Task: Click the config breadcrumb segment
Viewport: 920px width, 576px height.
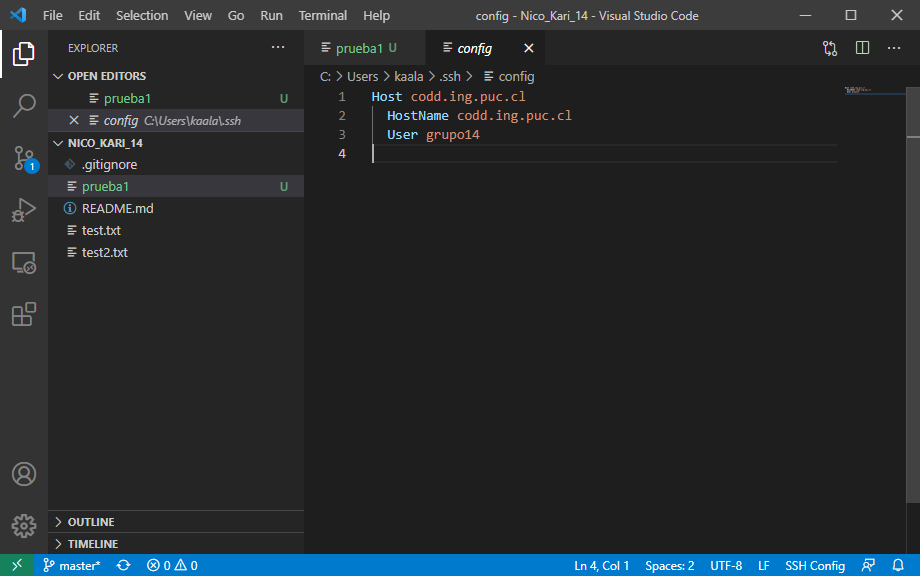Action: [509, 77]
